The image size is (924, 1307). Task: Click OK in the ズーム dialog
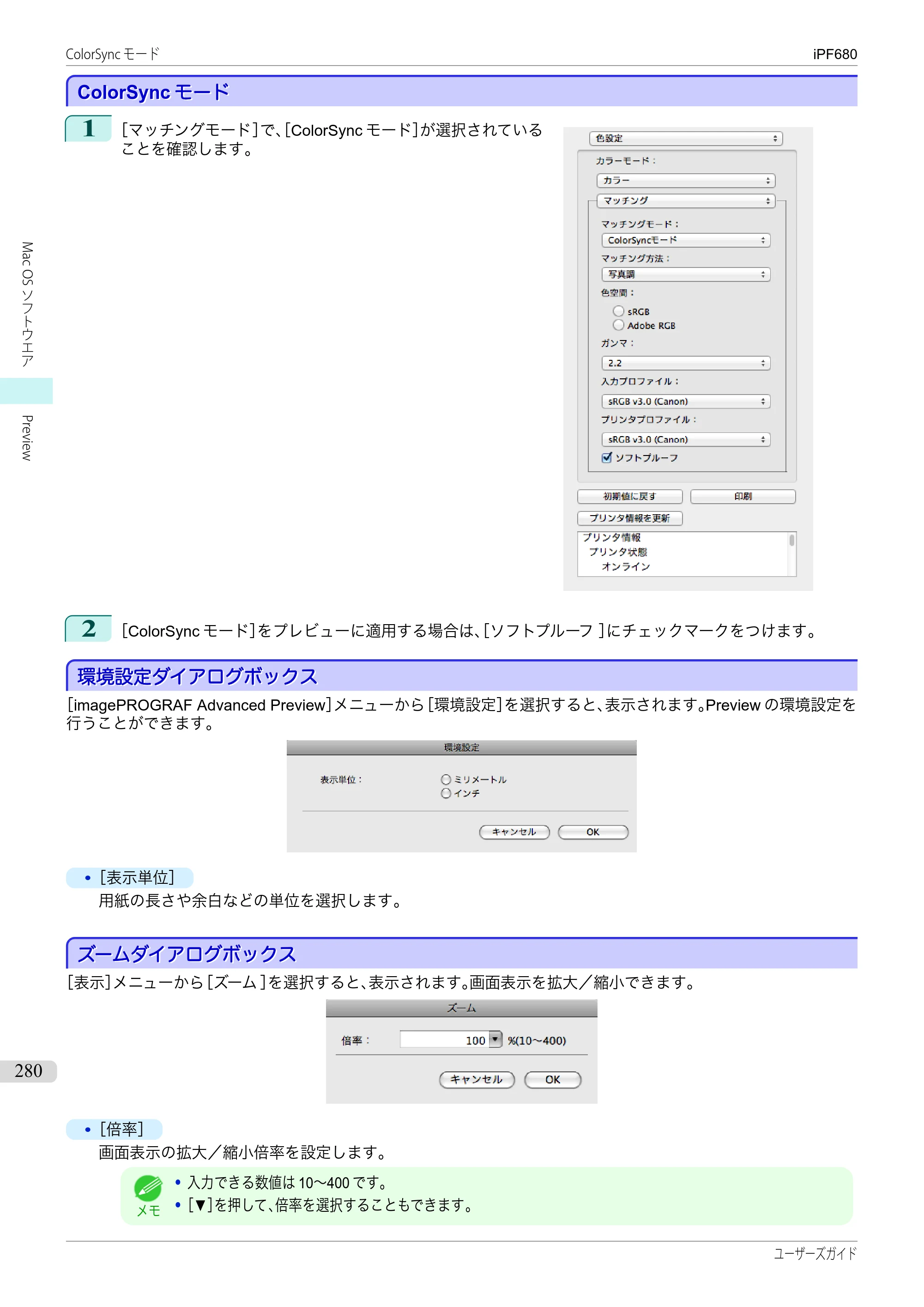click(552, 1080)
